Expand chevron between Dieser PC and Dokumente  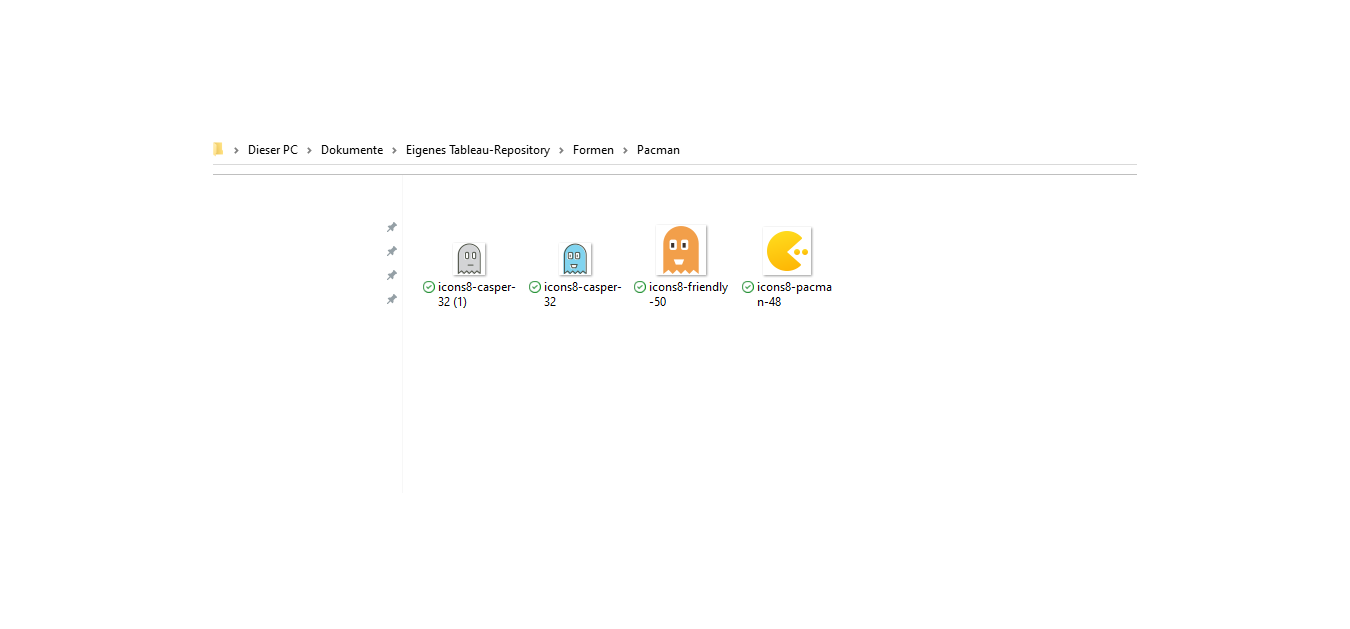pyautogui.click(x=310, y=150)
